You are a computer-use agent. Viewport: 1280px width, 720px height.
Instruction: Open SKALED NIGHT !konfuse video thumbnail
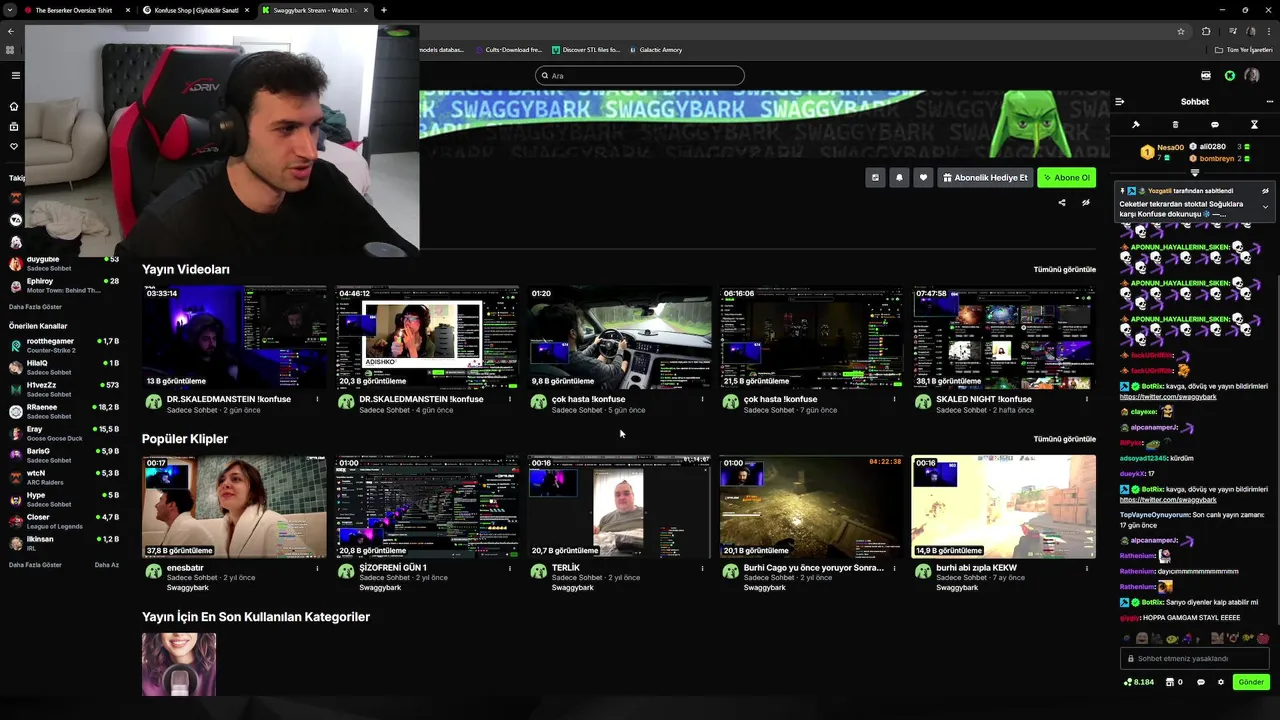[1003, 337]
